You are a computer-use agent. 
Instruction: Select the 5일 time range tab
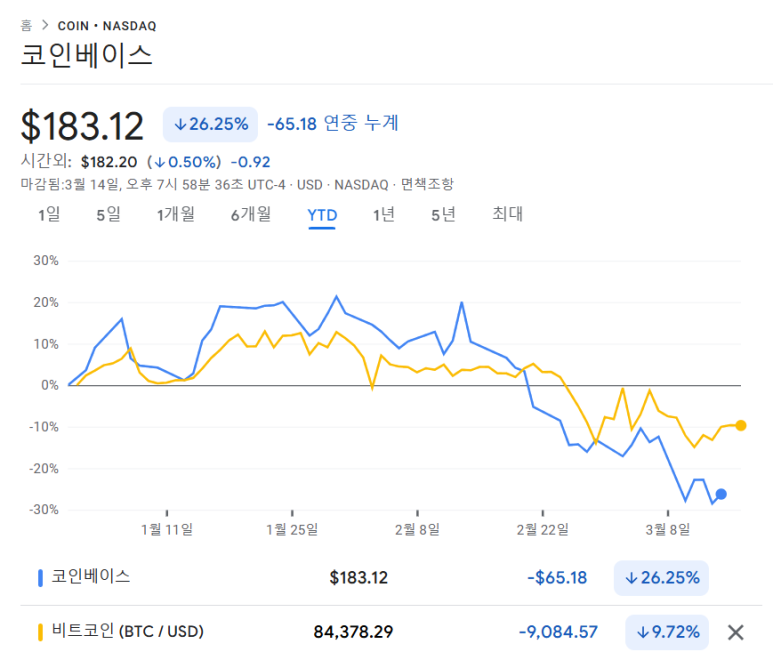[x=108, y=214]
